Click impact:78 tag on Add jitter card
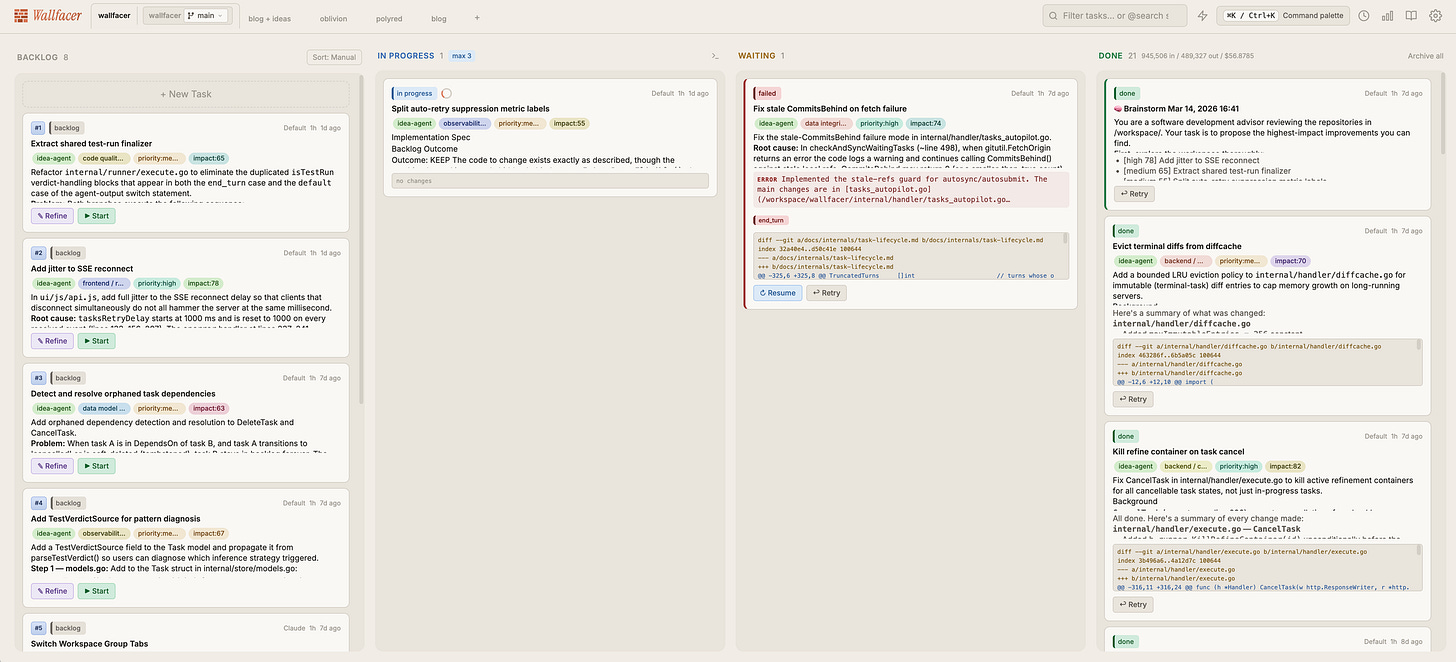 coord(203,283)
